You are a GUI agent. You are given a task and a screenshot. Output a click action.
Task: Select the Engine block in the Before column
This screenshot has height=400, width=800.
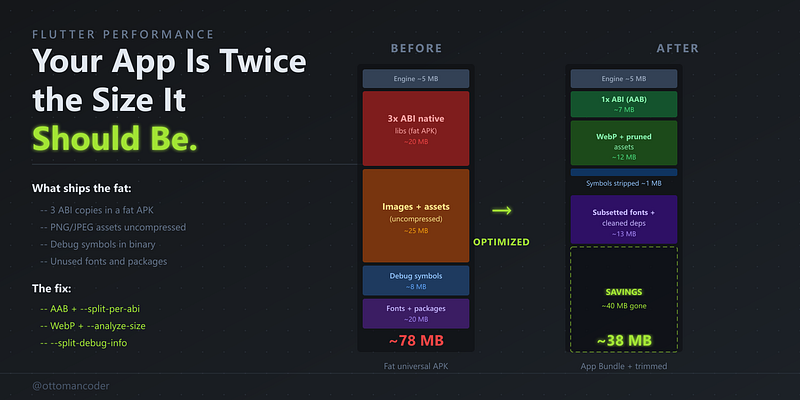(x=416, y=79)
